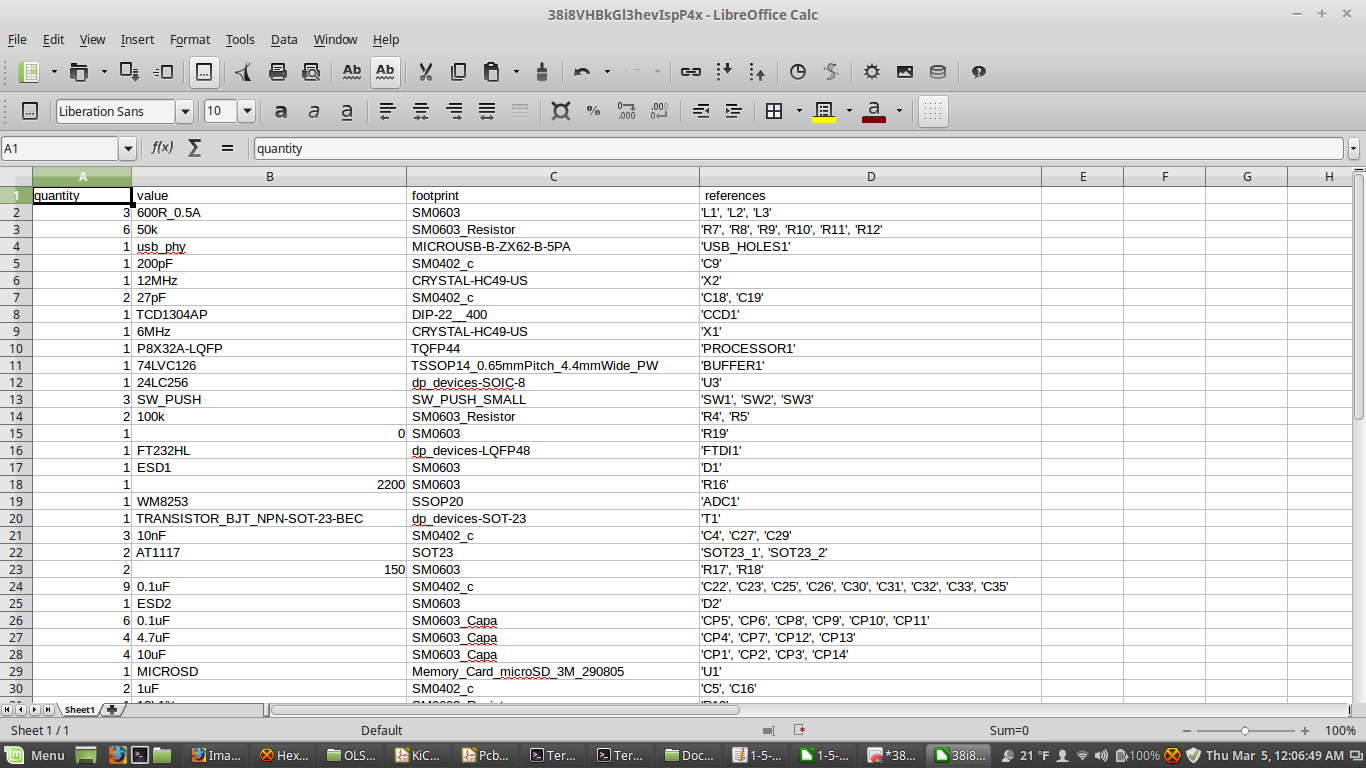This screenshot has height=768, width=1366.
Task: Expand the formula bar arrow
Action: [1354, 148]
